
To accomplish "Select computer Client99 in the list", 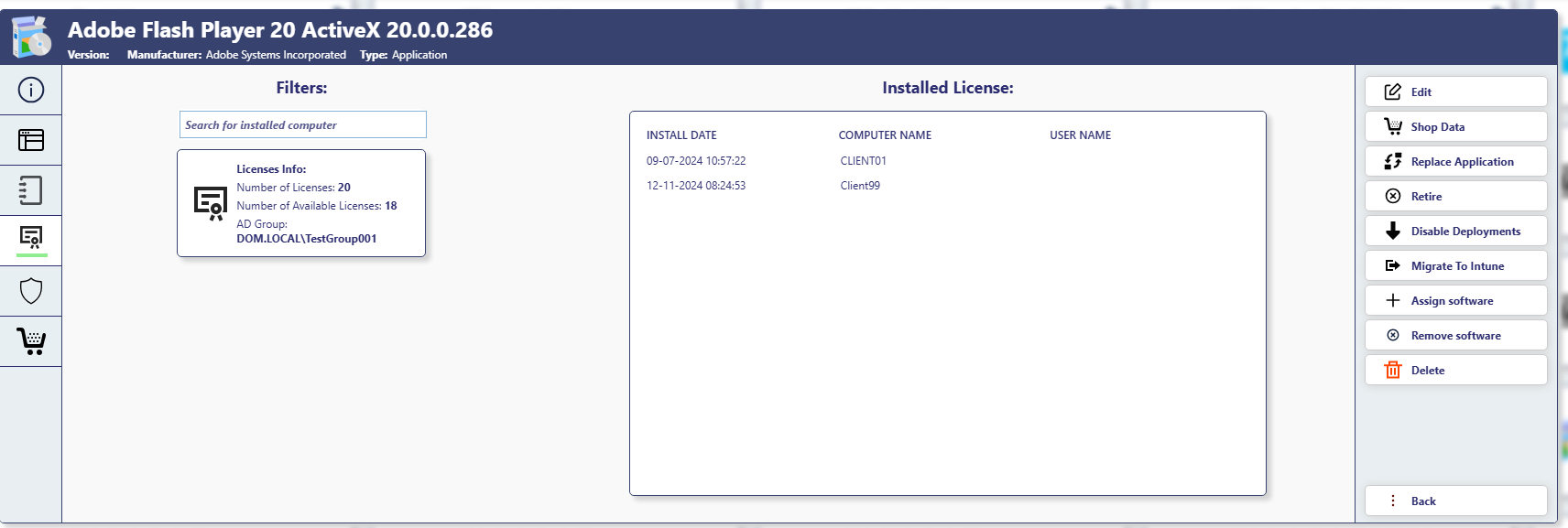I will click(860, 185).
